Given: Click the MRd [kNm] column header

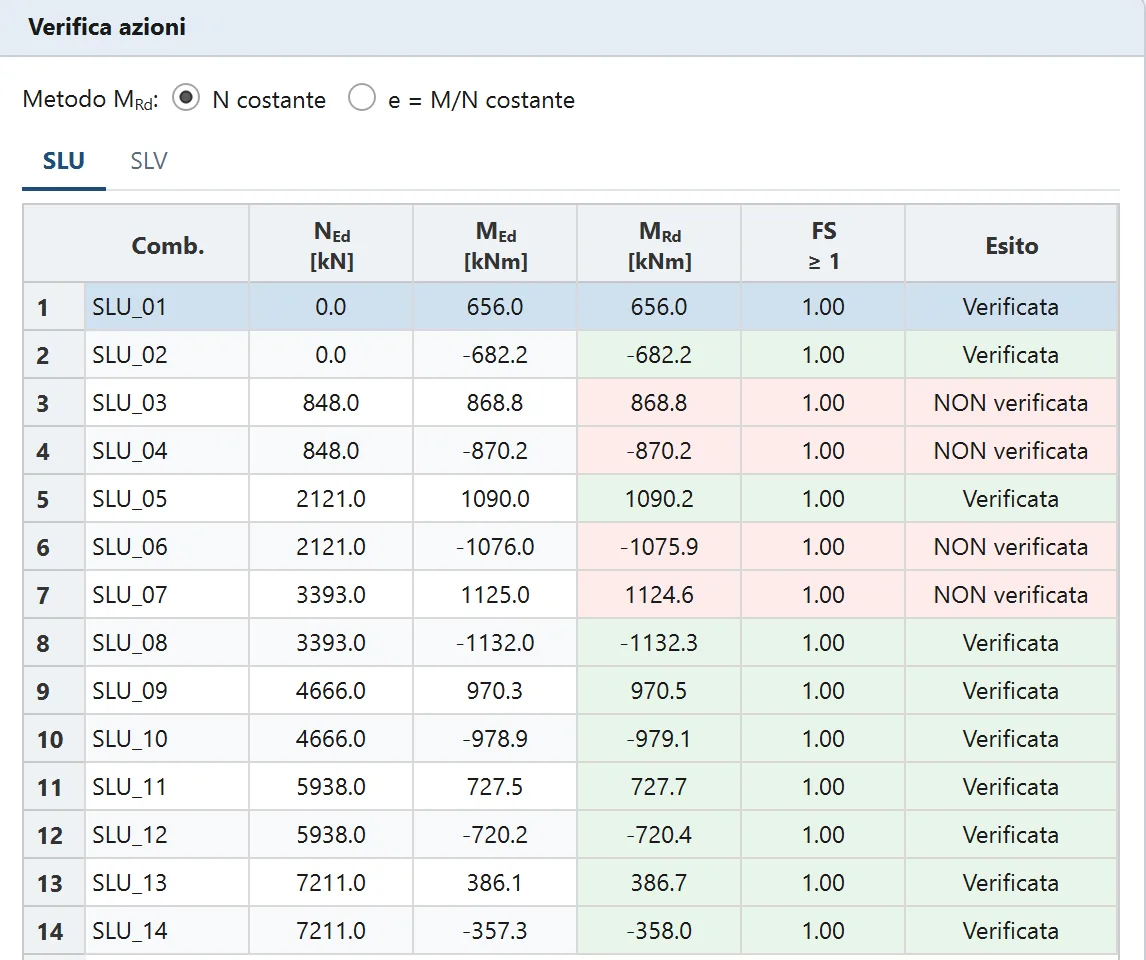Looking at the screenshot, I should [x=659, y=245].
